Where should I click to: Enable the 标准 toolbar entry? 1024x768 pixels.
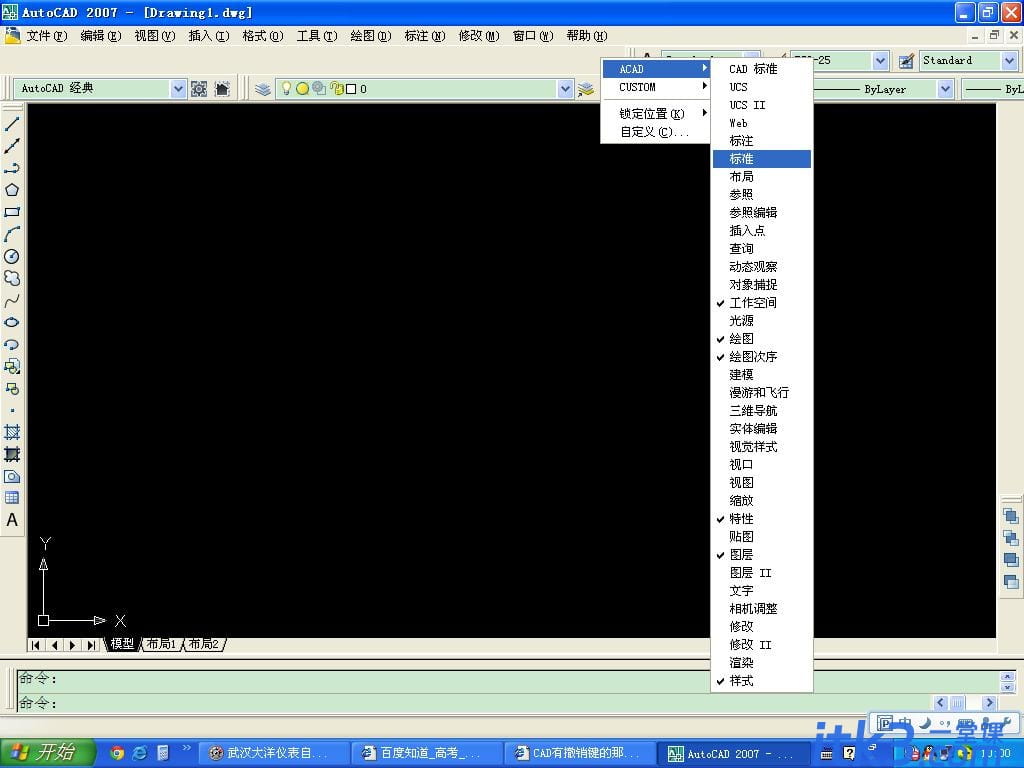click(761, 159)
